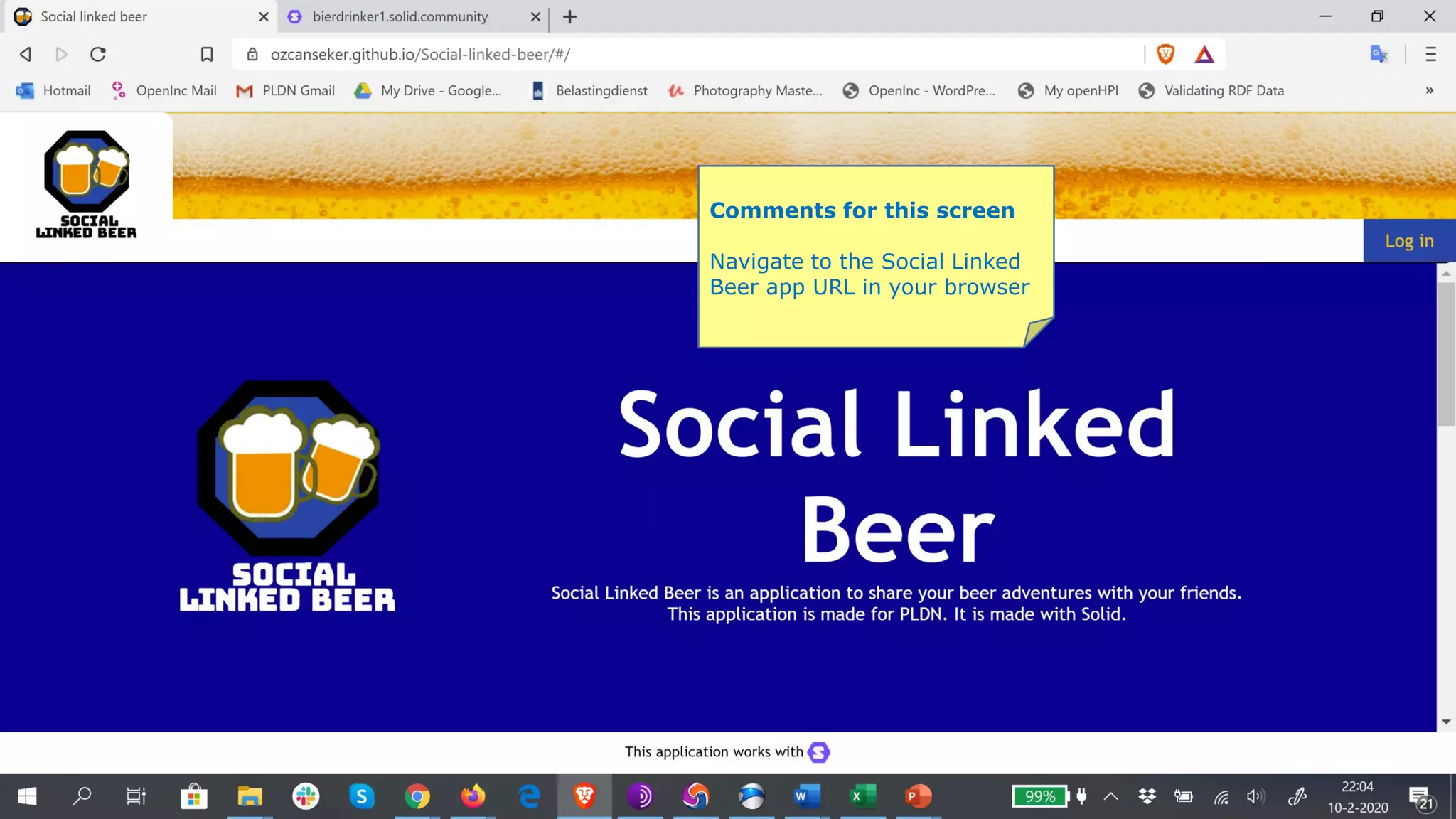1456x819 pixels.
Task: Open File Explorer from the taskbar
Action: 250,796
